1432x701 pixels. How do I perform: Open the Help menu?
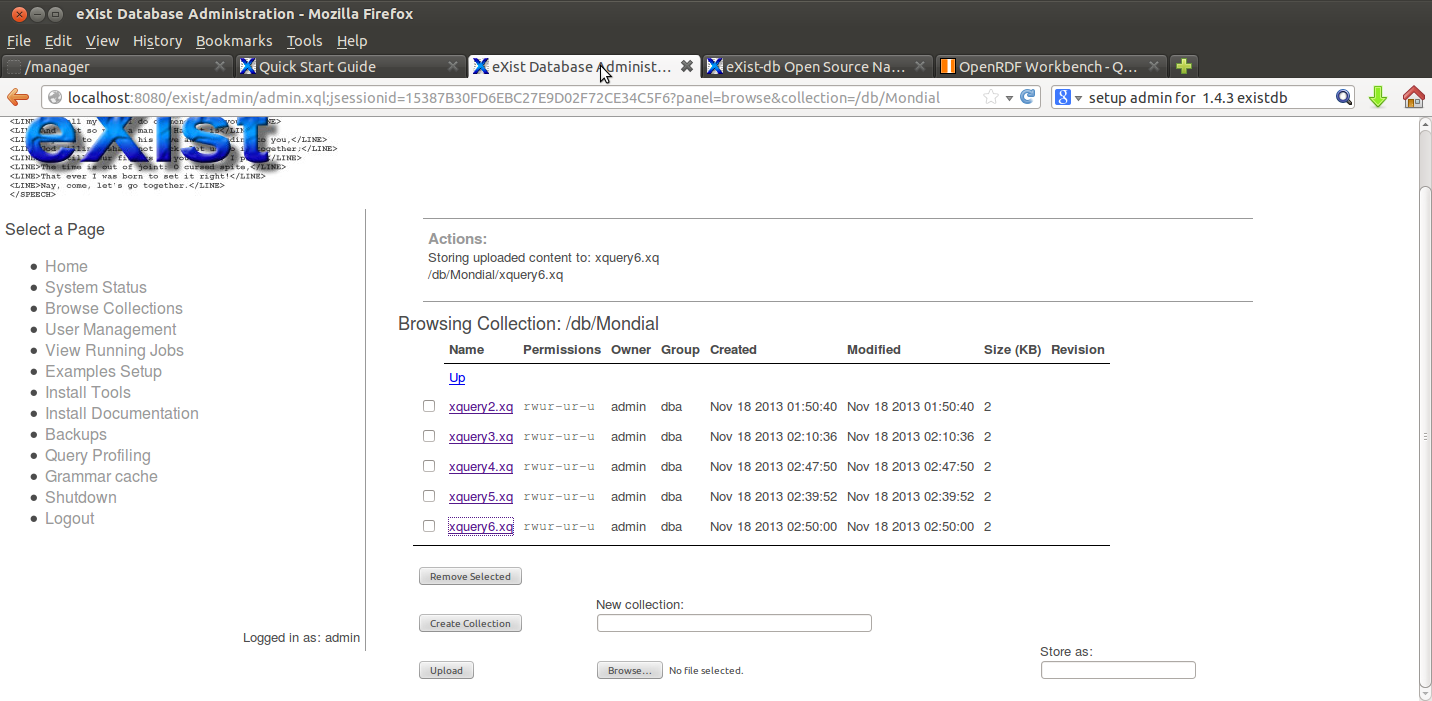coord(352,41)
